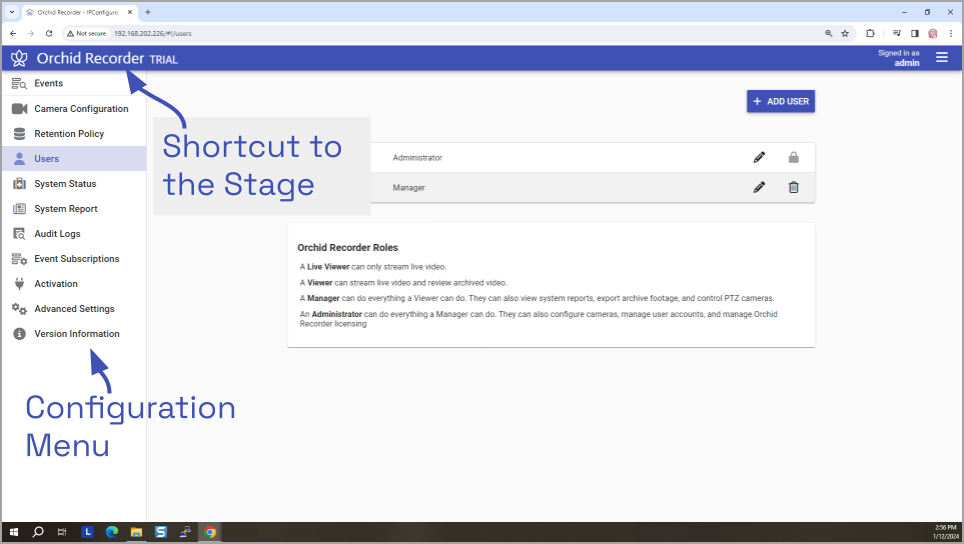The width and height of the screenshot is (964, 544).
Task: Open the Windows Start menu
Action: pyautogui.click(x=14, y=532)
